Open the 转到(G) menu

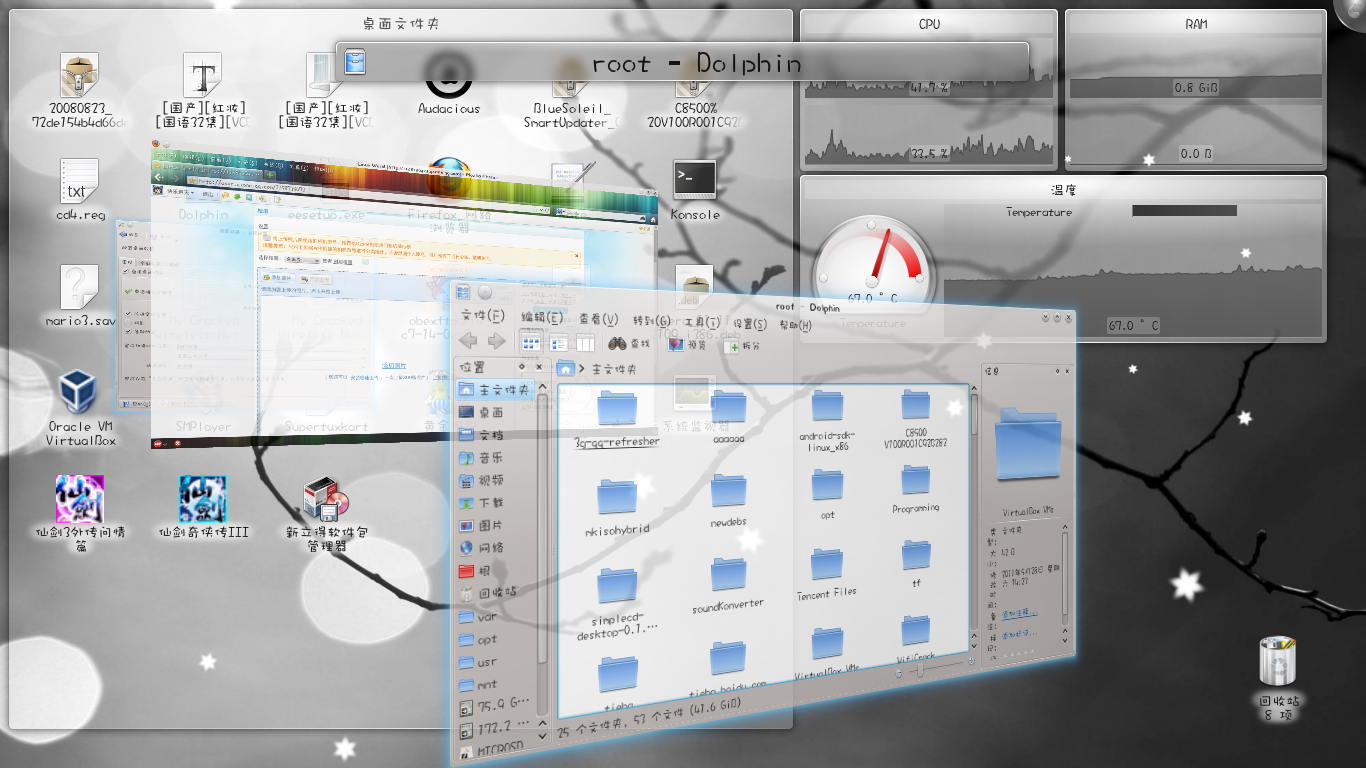[651, 321]
